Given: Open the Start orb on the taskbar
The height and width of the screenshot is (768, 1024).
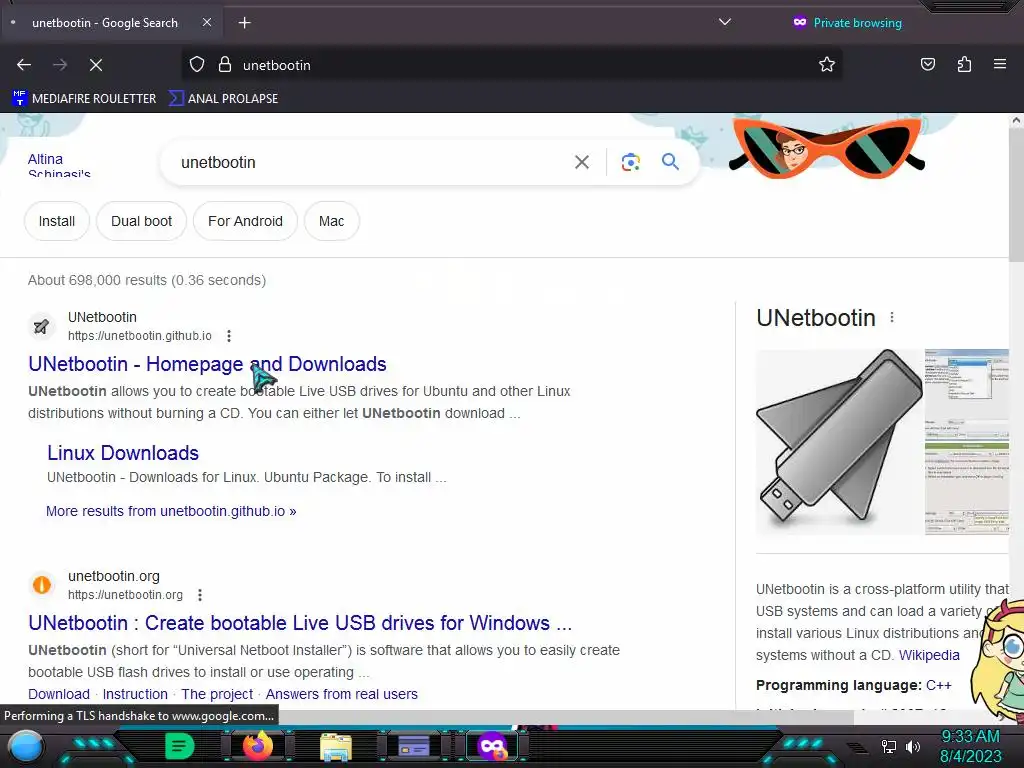Looking at the screenshot, I should coord(26,746).
